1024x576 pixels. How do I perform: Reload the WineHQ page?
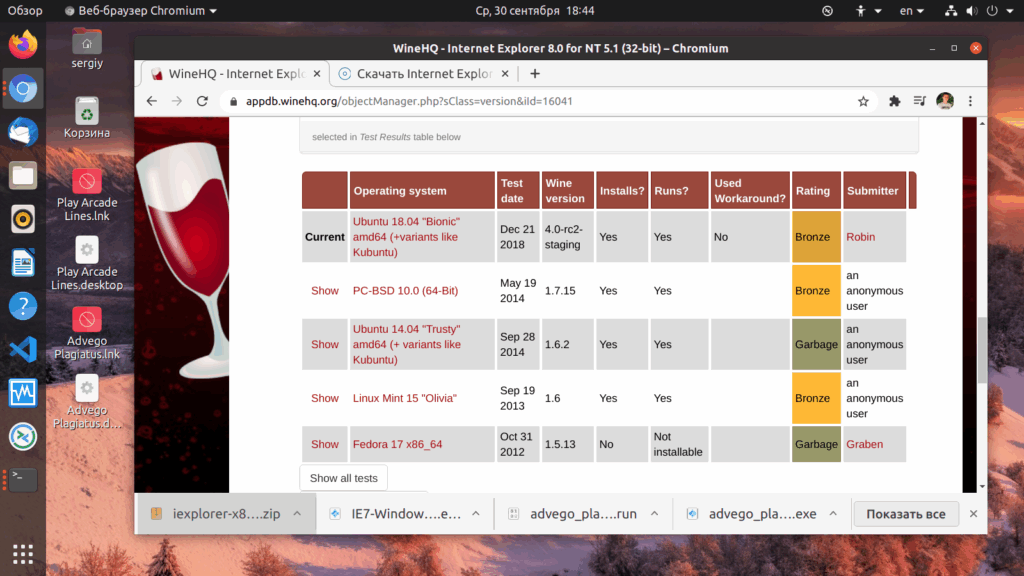(x=202, y=101)
